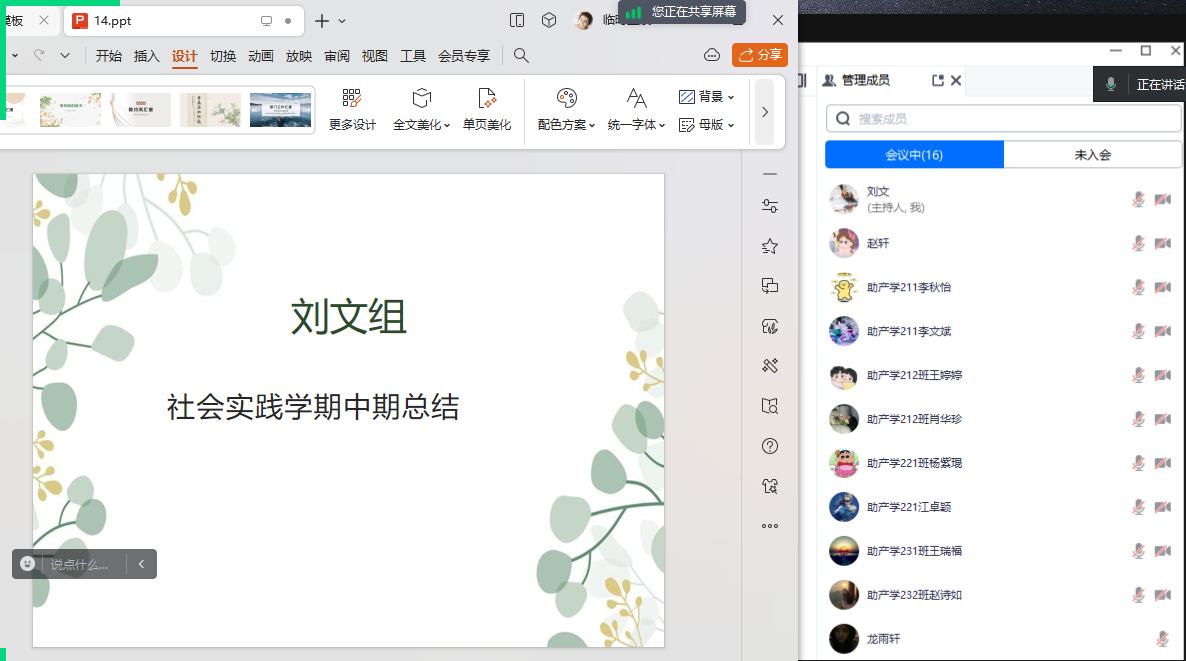Switch to the 插入 ribbon tab

[x=147, y=56]
